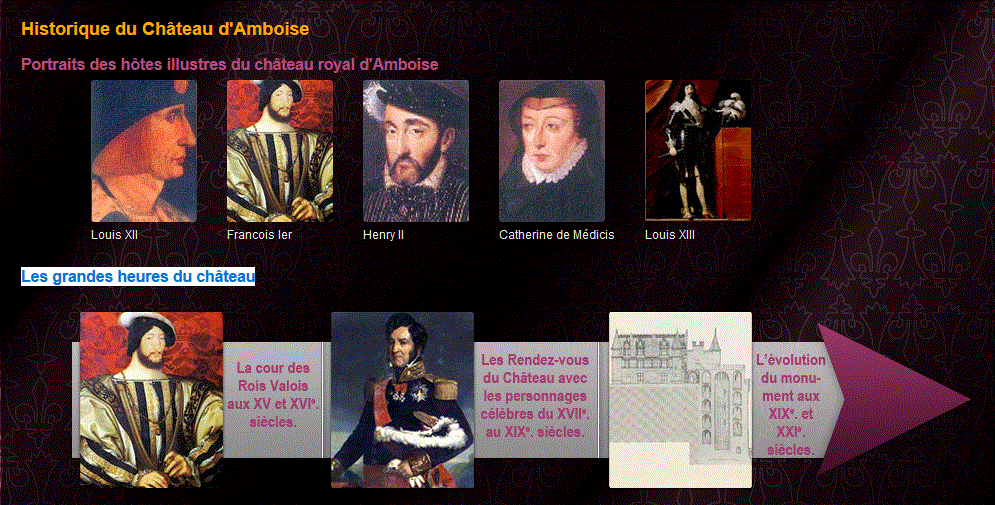Open La cour des Rois Valois section
The image size is (995, 505).
pos(273,395)
